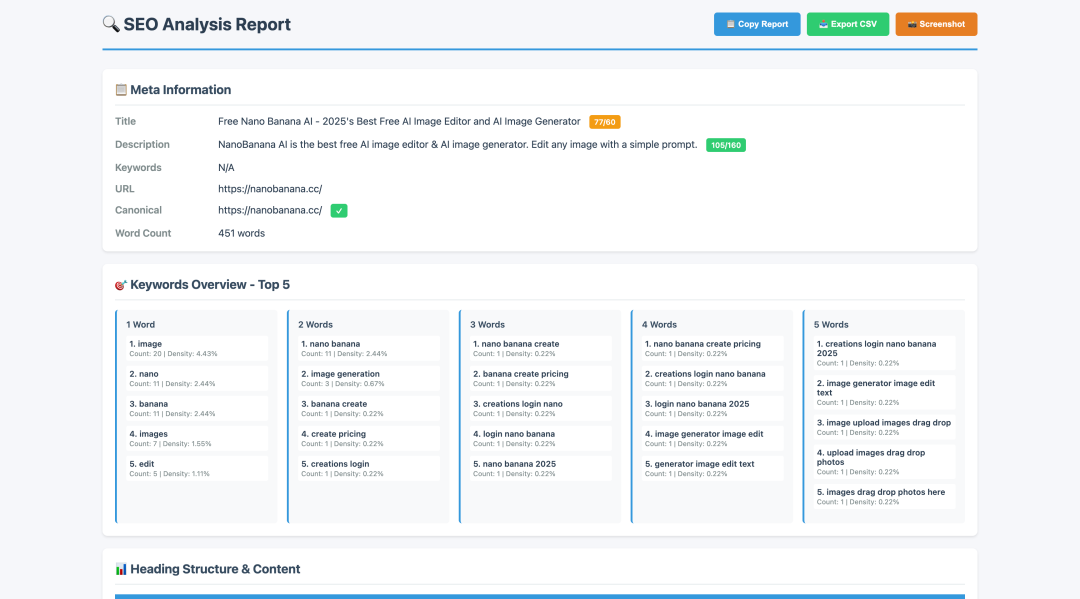Screen dimensions: 1080x599
Task: Select '1. nano banana create' in 3 Words
Action: coord(541,348)
